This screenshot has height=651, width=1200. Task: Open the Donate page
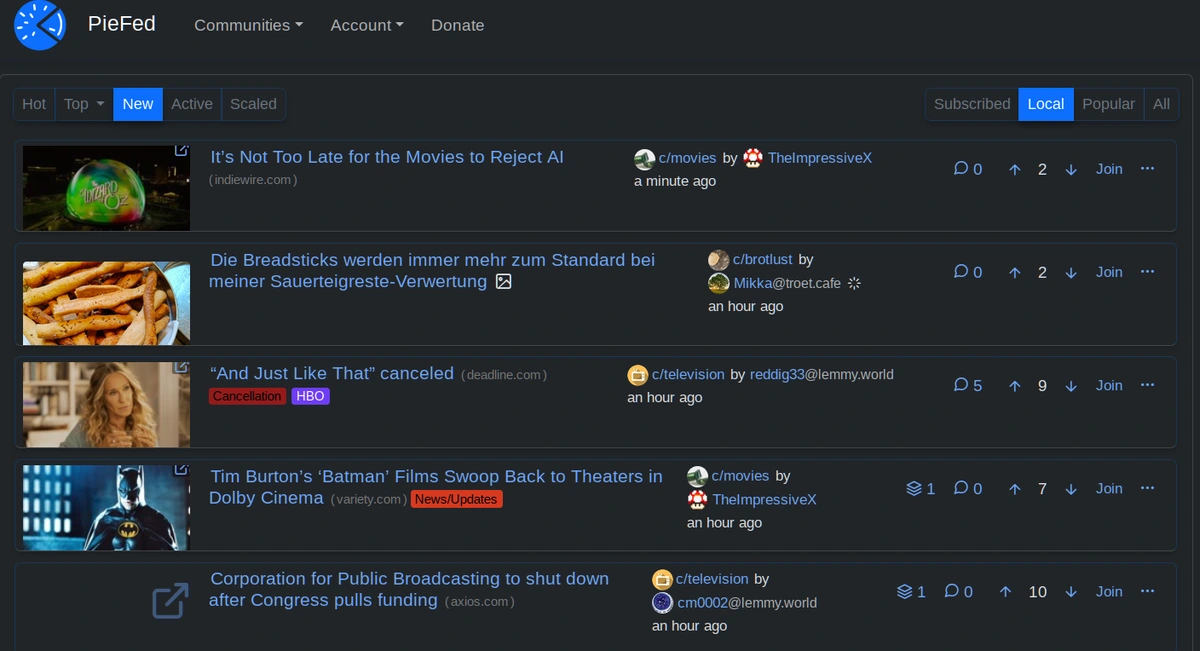457,25
